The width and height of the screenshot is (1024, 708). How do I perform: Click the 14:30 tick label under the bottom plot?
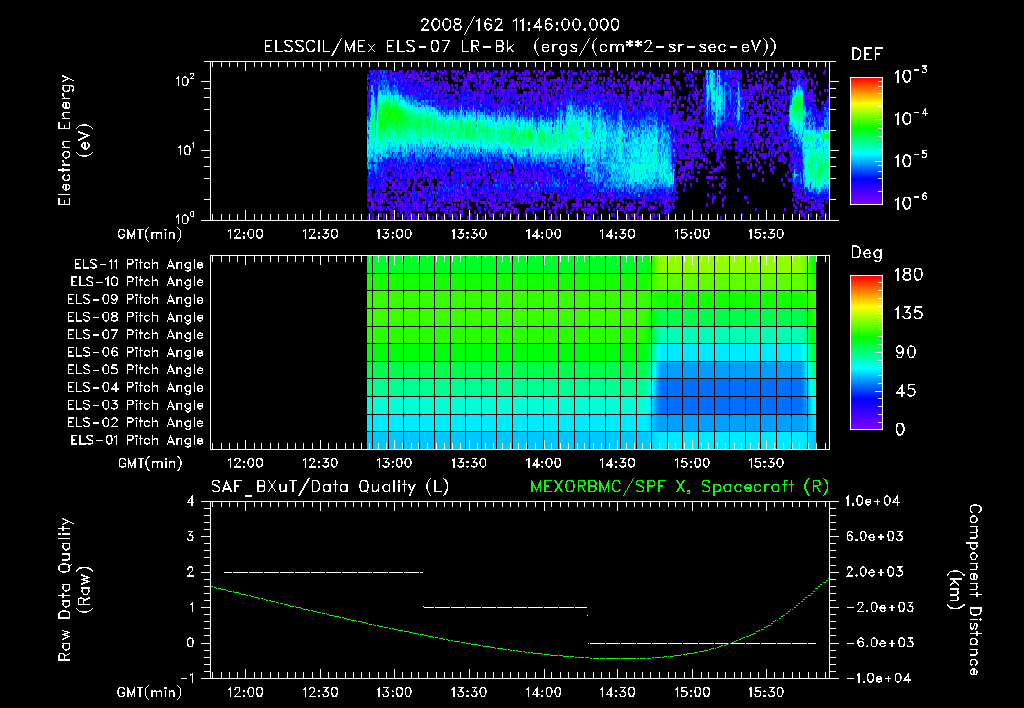(617, 692)
